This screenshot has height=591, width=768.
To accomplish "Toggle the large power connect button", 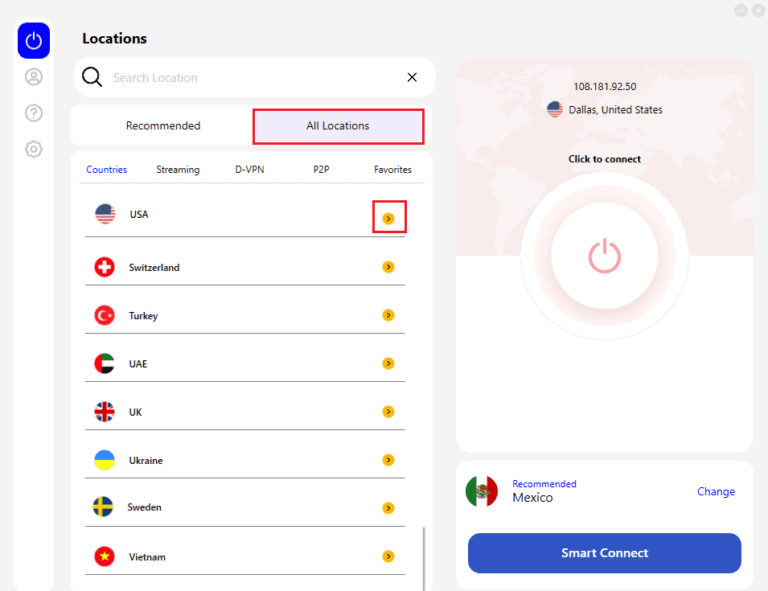I will (604, 256).
